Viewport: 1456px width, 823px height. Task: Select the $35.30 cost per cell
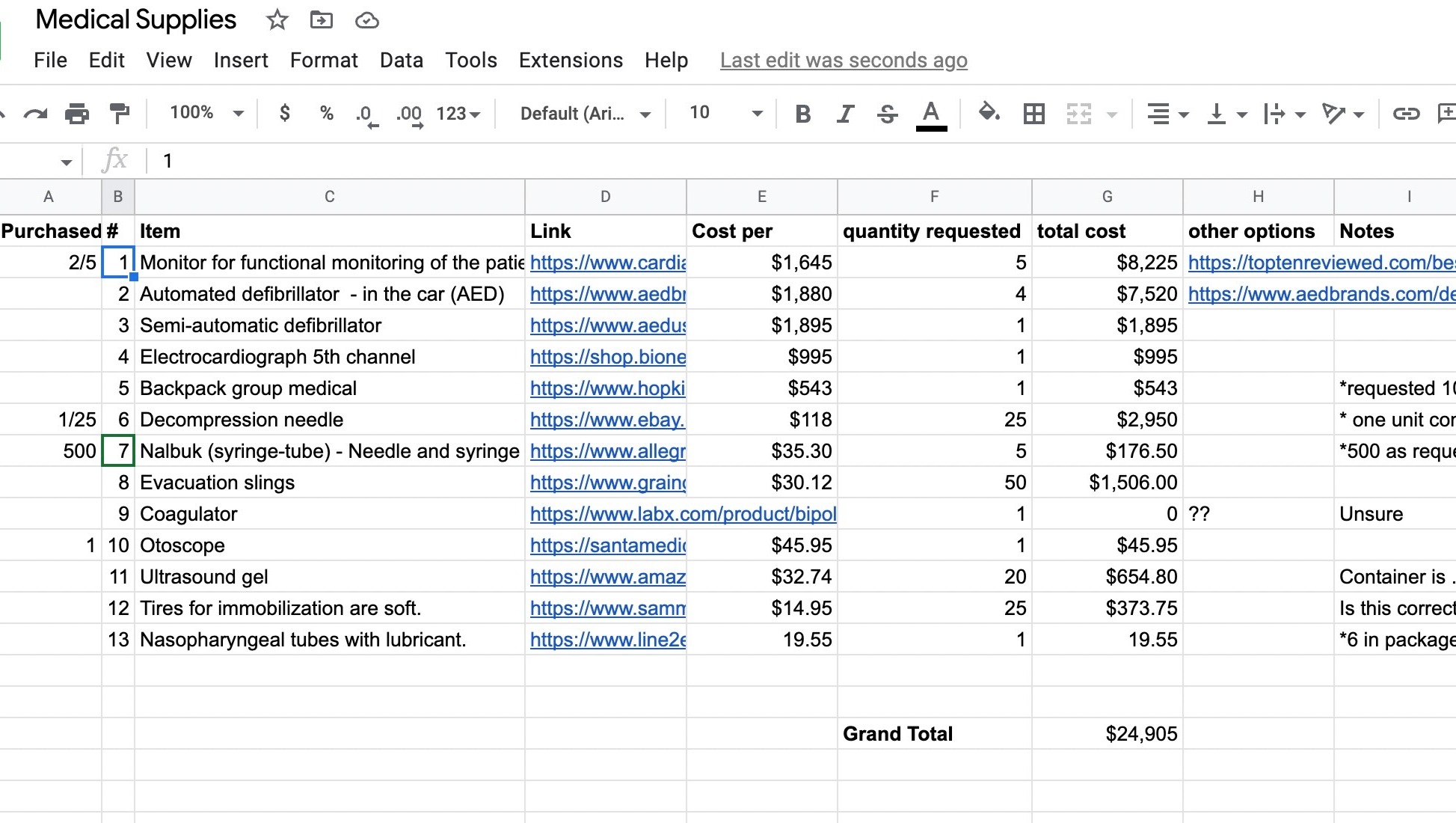pos(762,451)
